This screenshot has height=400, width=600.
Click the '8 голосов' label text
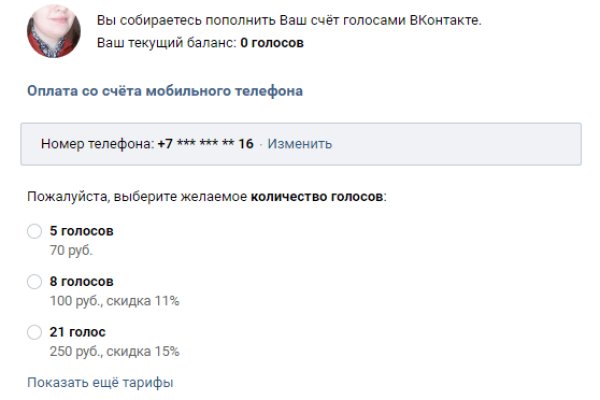tap(81, 282)
